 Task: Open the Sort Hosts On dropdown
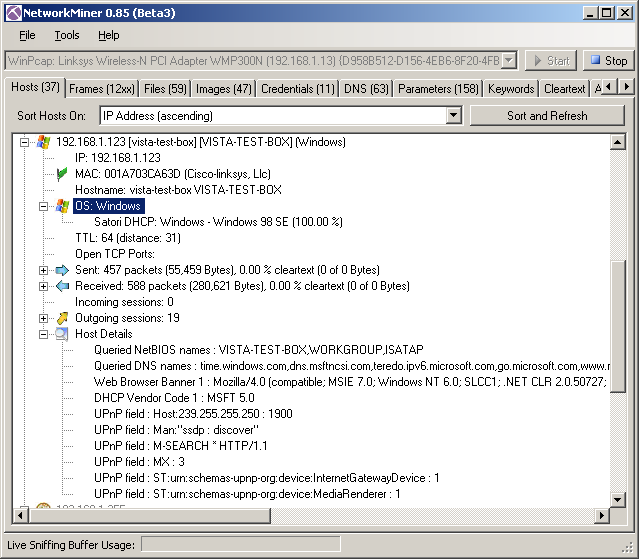click(453, 116)
